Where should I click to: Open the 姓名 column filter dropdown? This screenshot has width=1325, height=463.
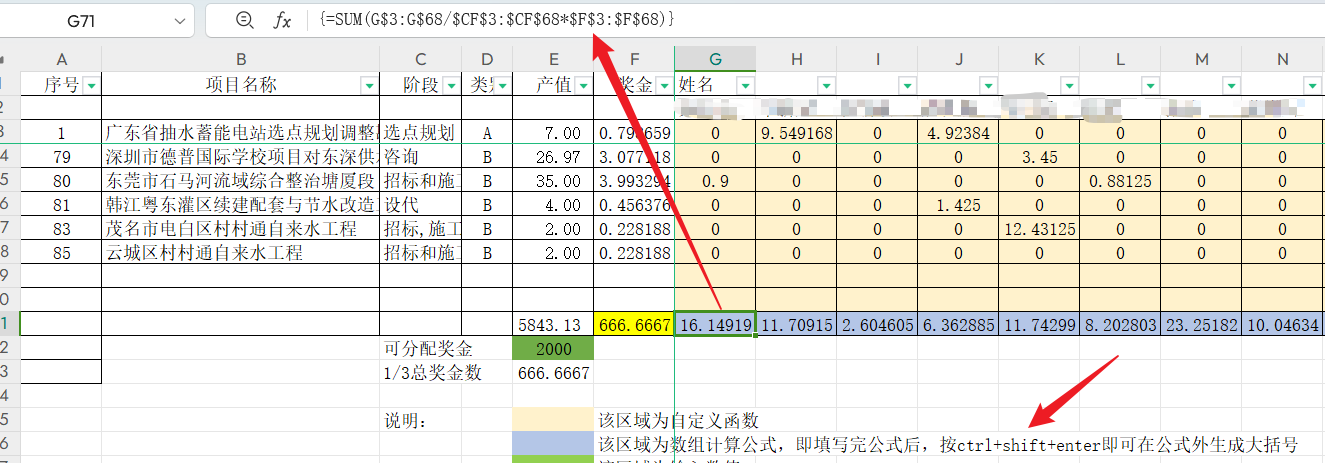(x=745, y=86)
